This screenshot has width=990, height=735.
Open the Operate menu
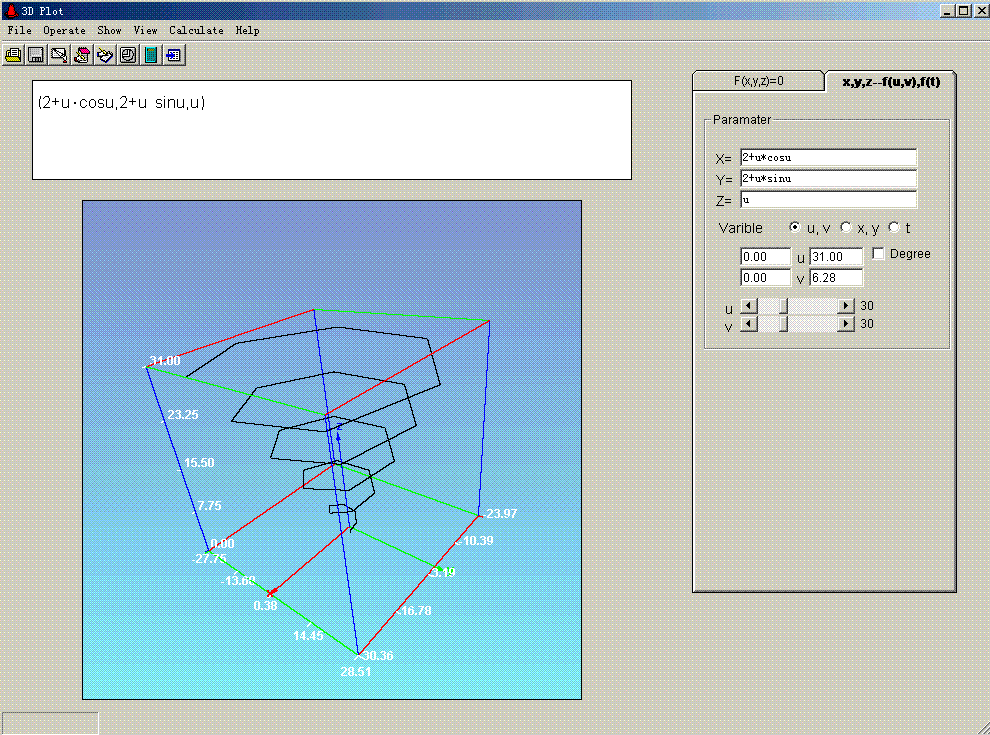[x=64, y=30]
